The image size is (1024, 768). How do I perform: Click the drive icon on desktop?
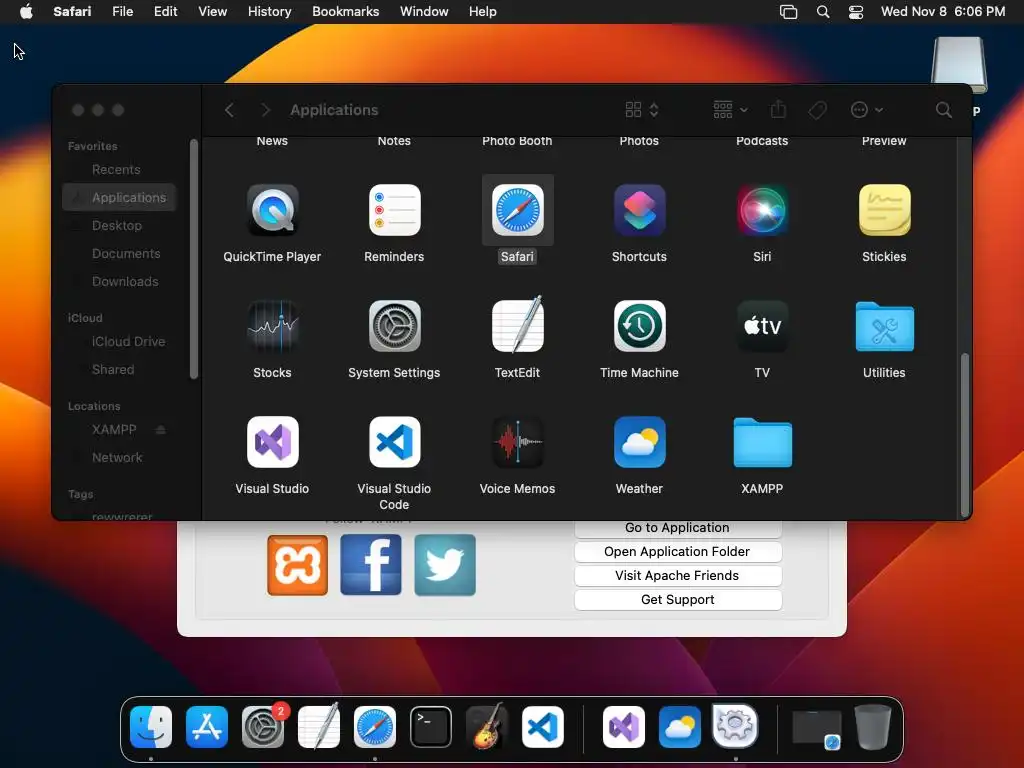pos(958,65)
